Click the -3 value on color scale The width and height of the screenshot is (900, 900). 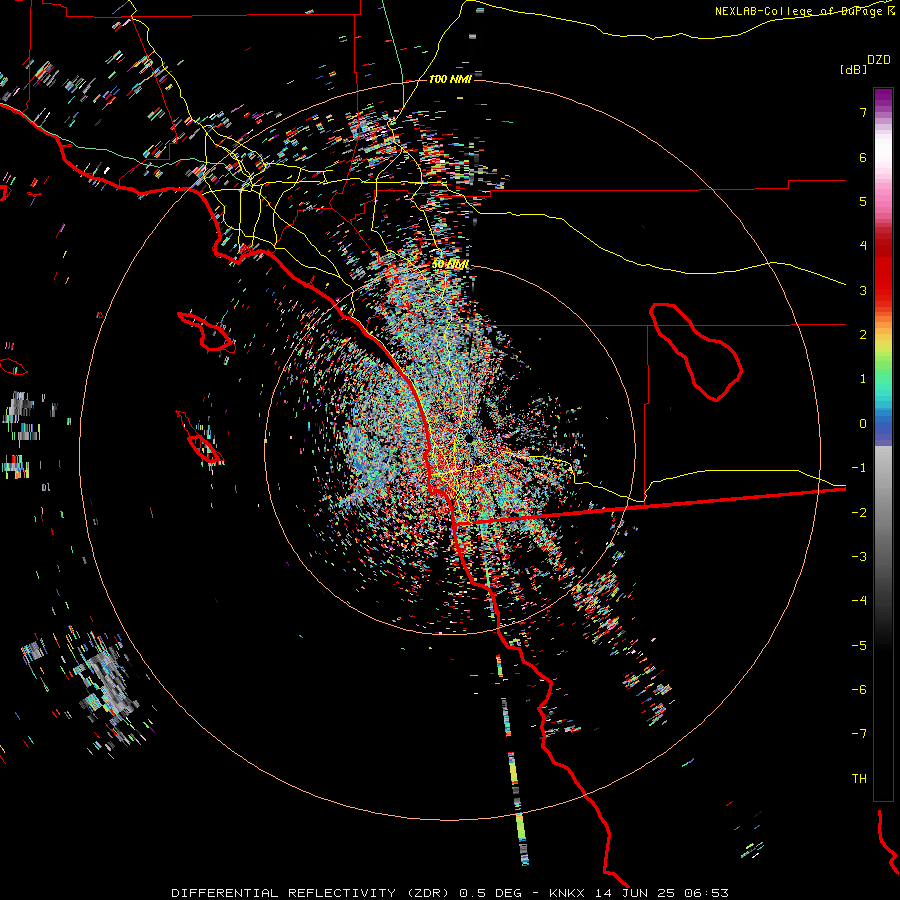(859, 557)
